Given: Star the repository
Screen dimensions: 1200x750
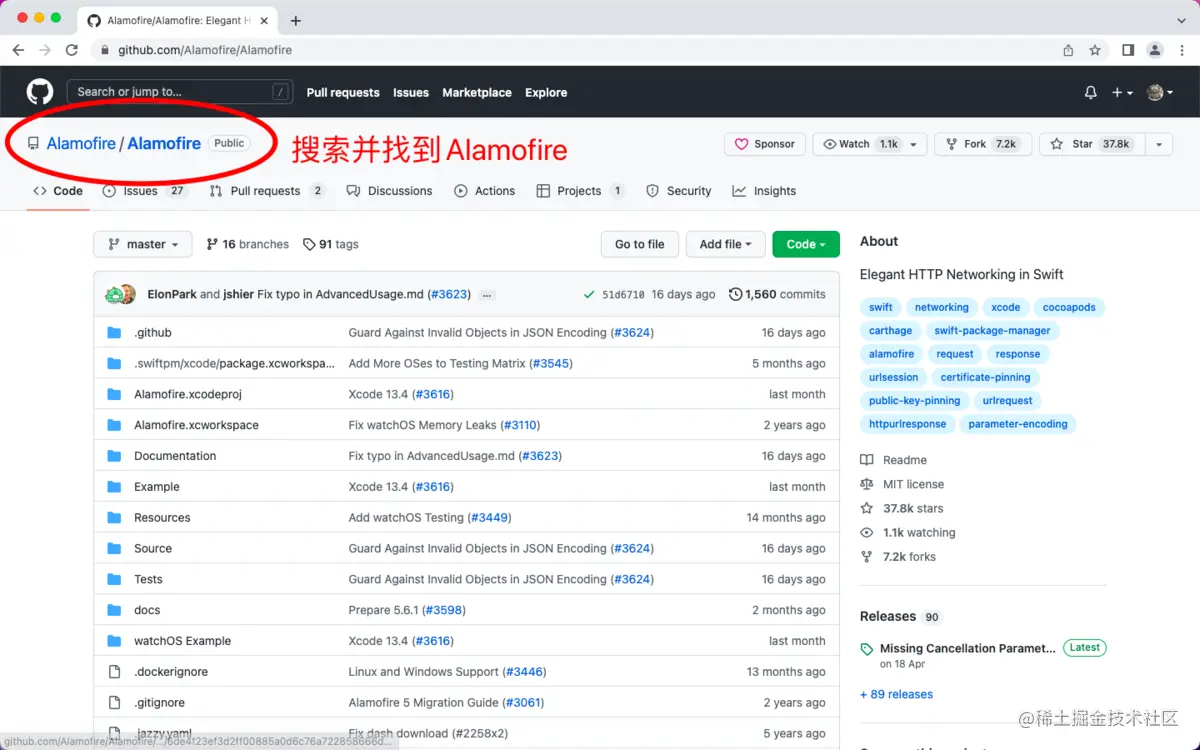Looking at the screenshot, I should (1090, 144).
